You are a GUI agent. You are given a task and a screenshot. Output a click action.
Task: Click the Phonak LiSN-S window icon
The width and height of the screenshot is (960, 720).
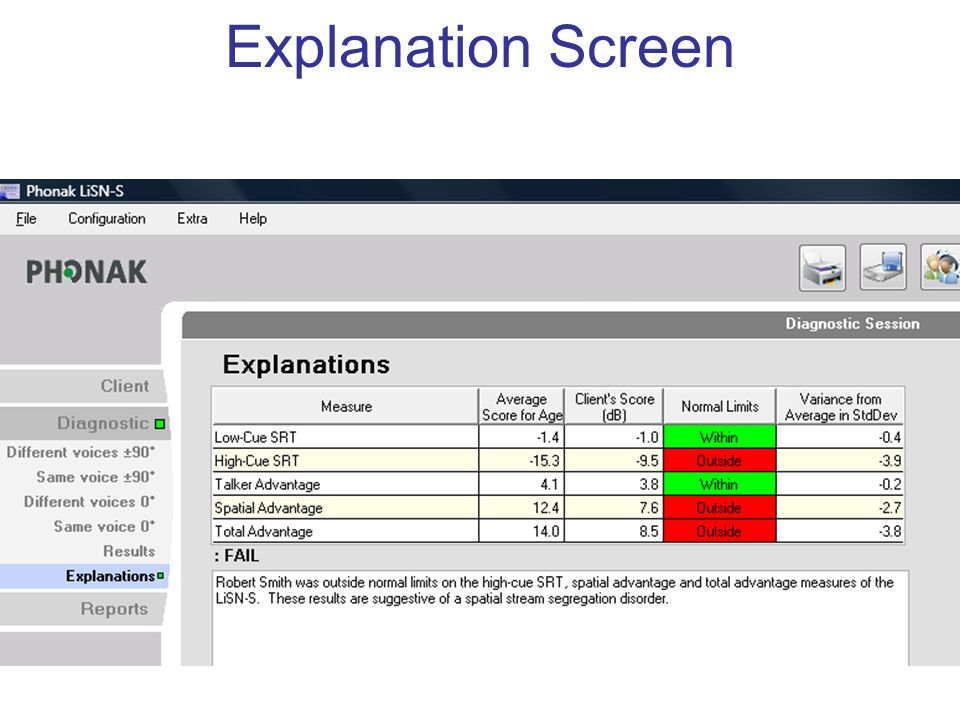pos(10,191)
